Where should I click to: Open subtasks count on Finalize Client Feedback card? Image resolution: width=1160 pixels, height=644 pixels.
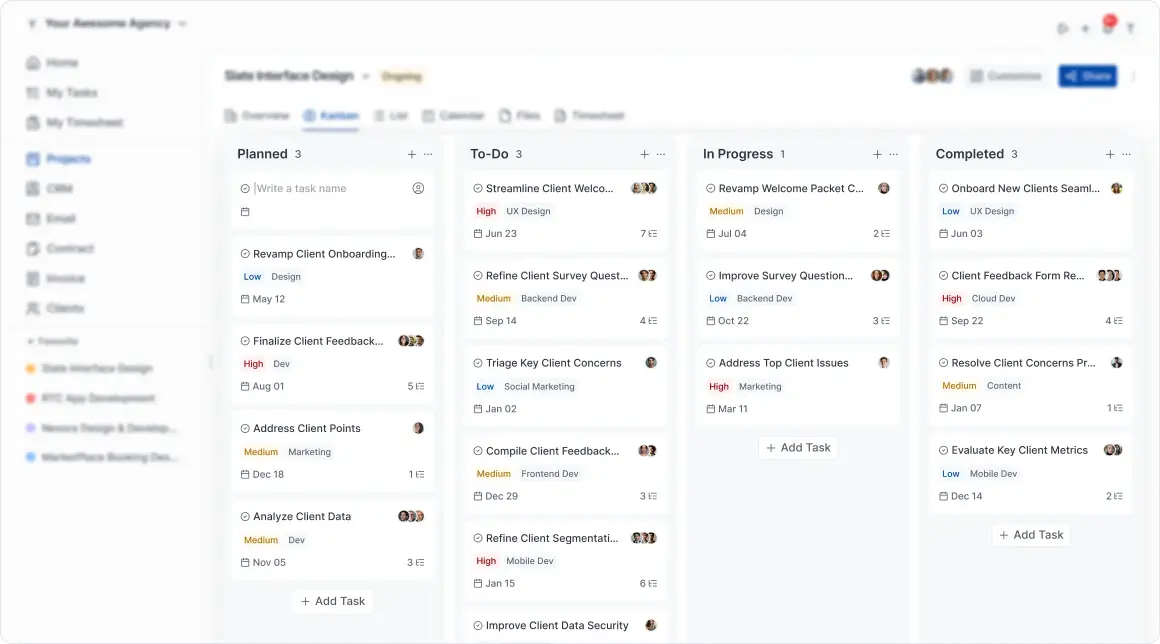416,386
